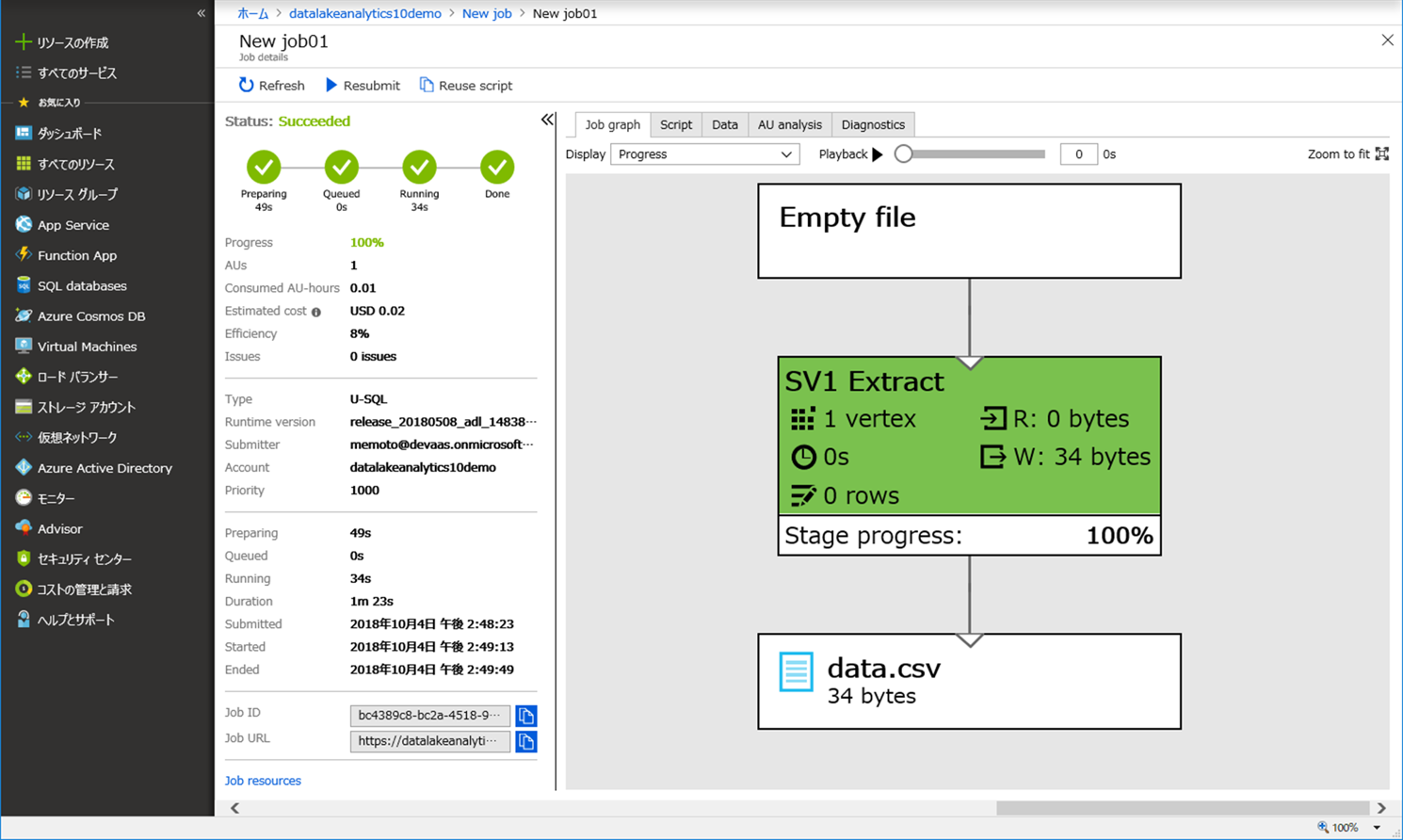
Task: Go to the home breadcrumb link
Action: pos(252,13)
